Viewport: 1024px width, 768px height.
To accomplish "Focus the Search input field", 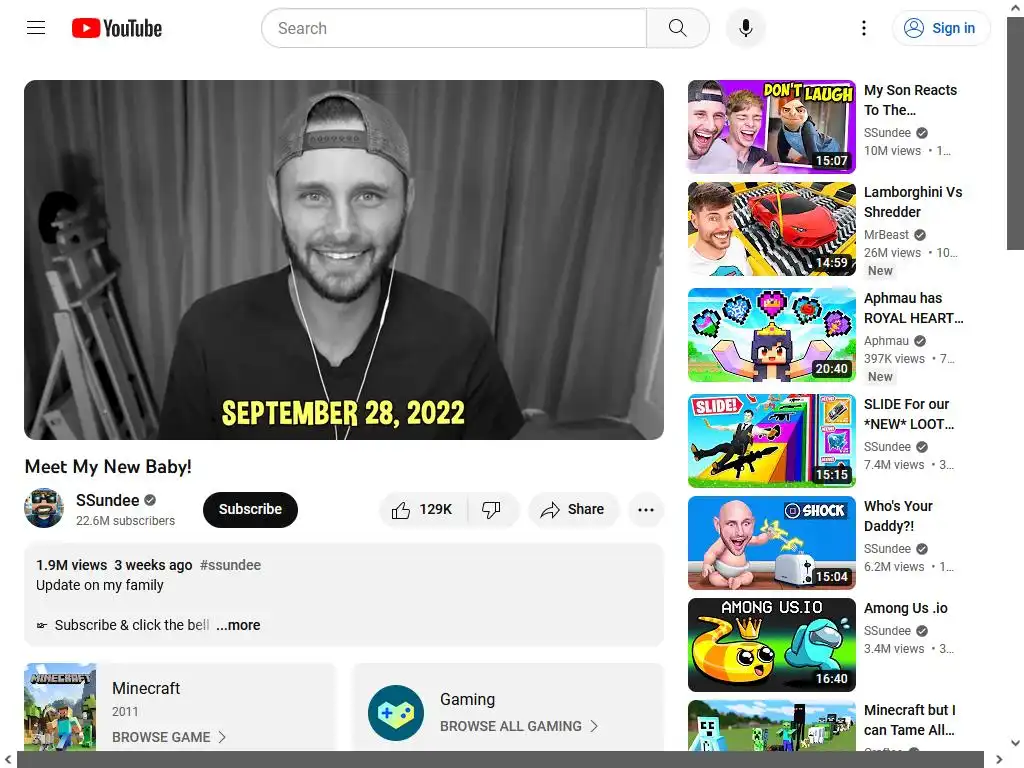I will [x=454, y=28].
